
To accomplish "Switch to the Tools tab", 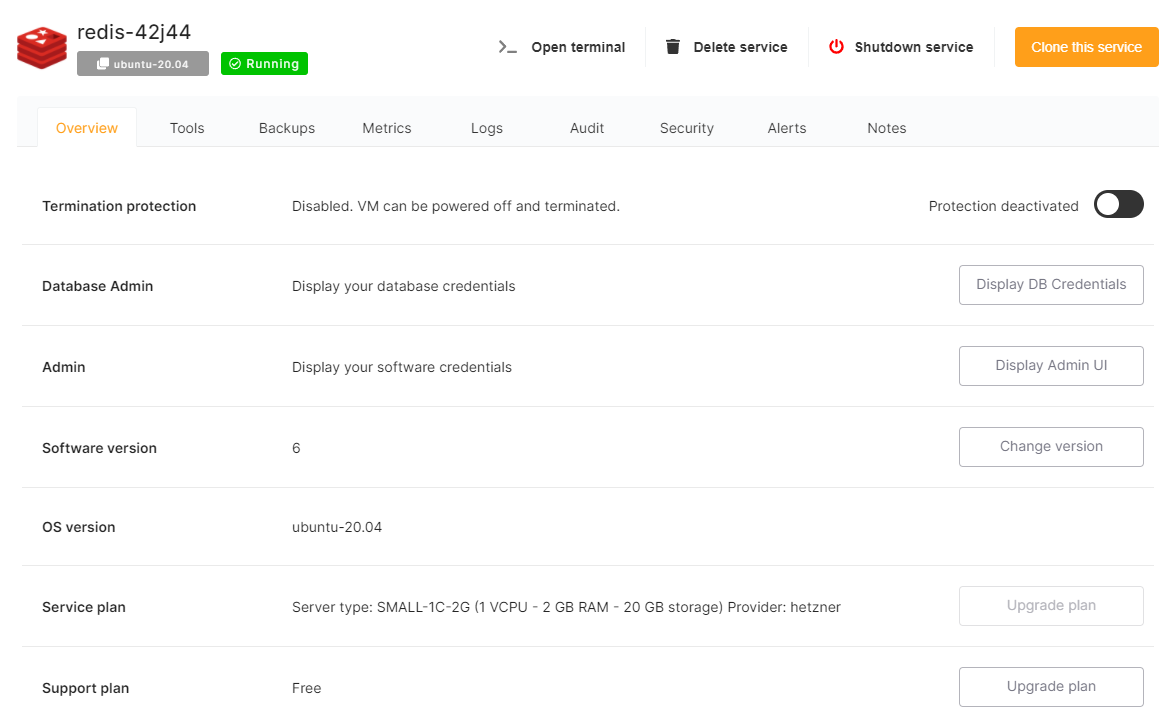I will [x=187, y=128].
